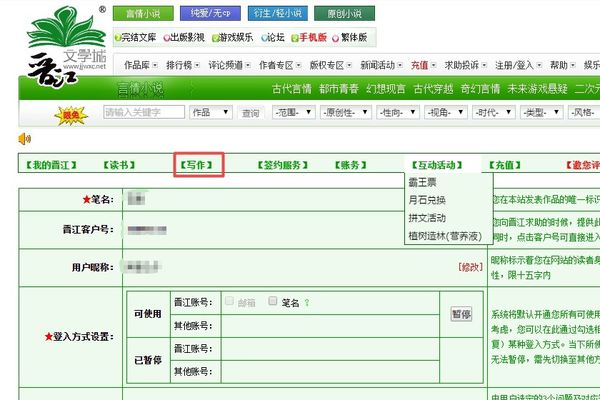
Task: Open 完结文库 link
Action: click(x=135, y=38)
